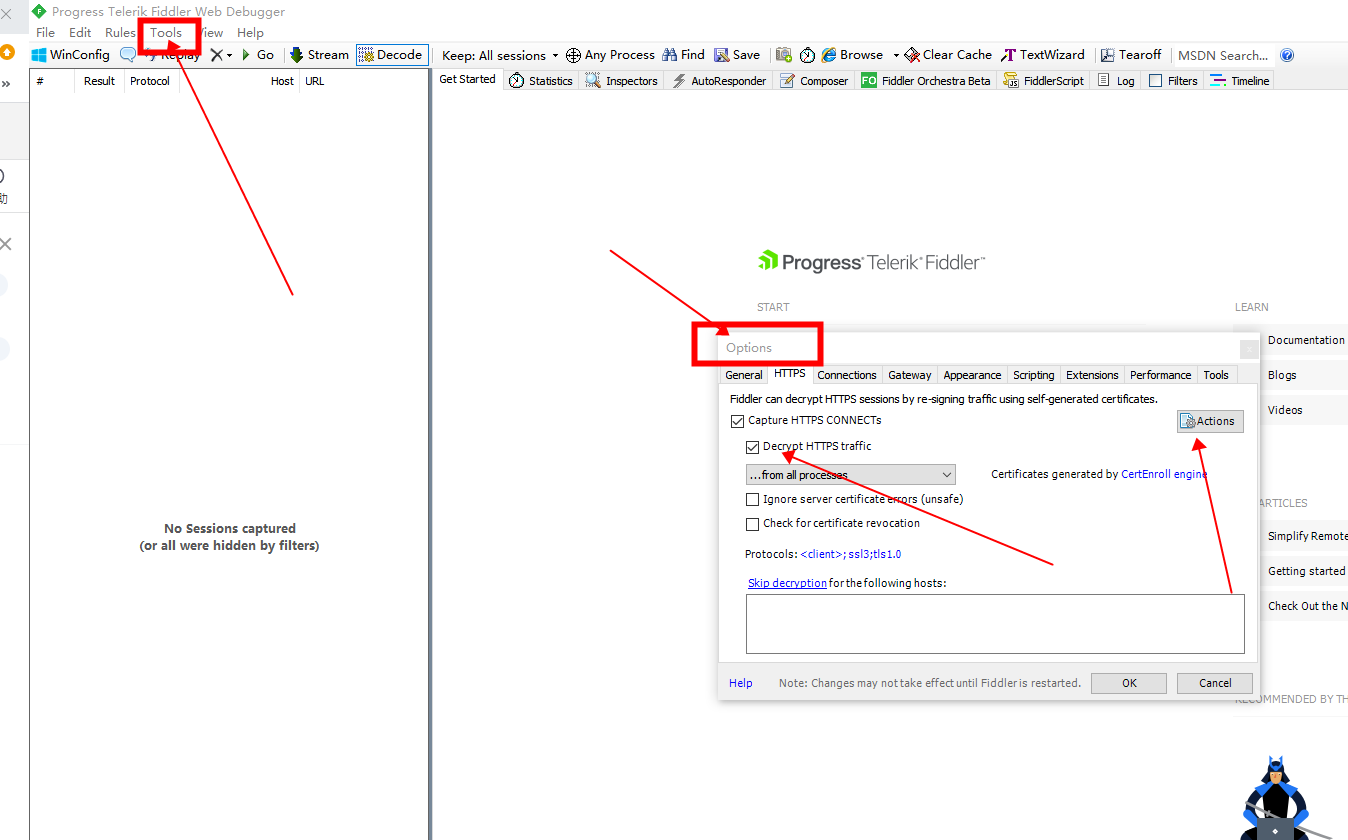Open Find with binoculars icon

coord(683,55)
